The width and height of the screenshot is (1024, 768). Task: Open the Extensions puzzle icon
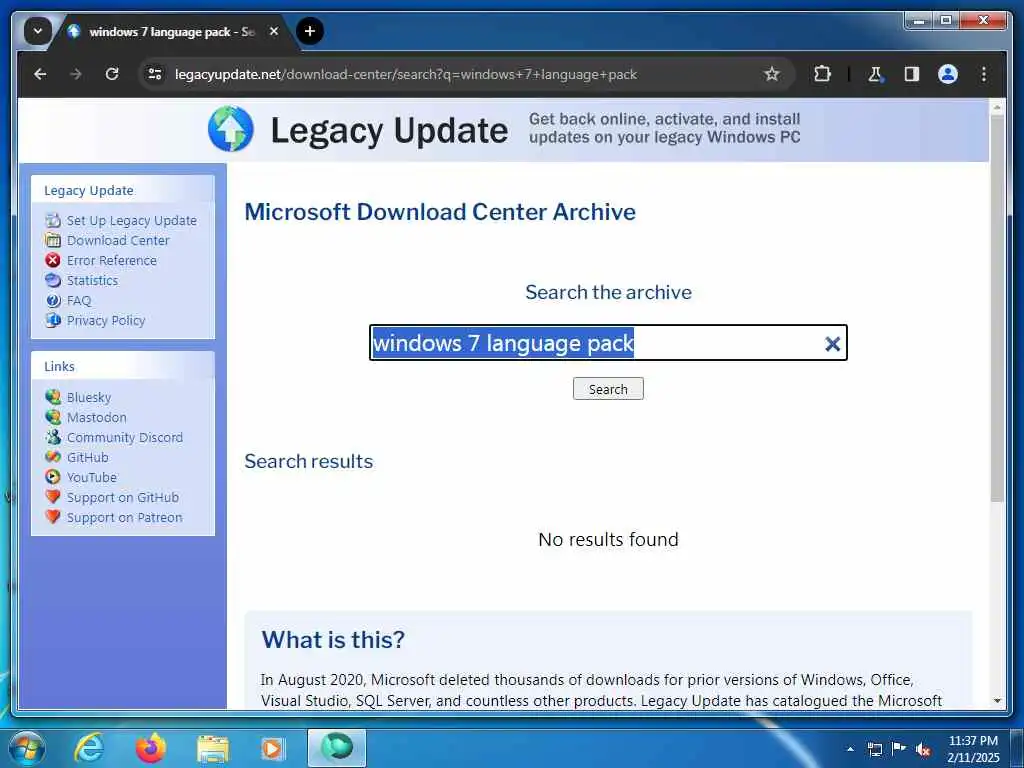[822, 74]
